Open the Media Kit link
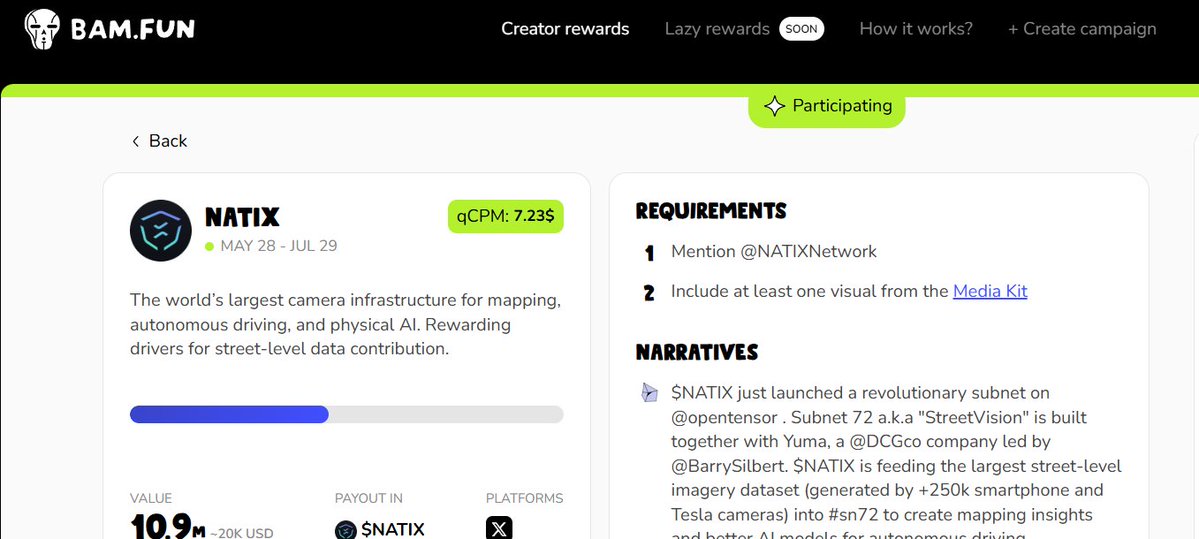Viewport: 1199px width, 539px height. click(990, 291)
